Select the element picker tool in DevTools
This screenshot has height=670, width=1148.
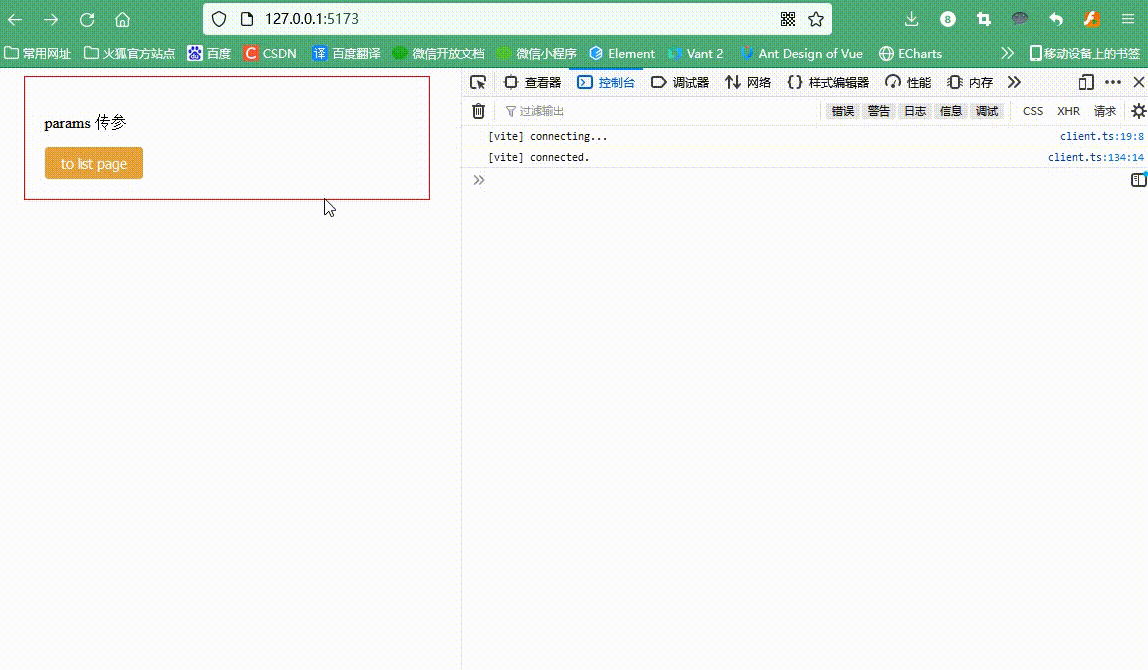pyautogui.click(x=477, y=82)
